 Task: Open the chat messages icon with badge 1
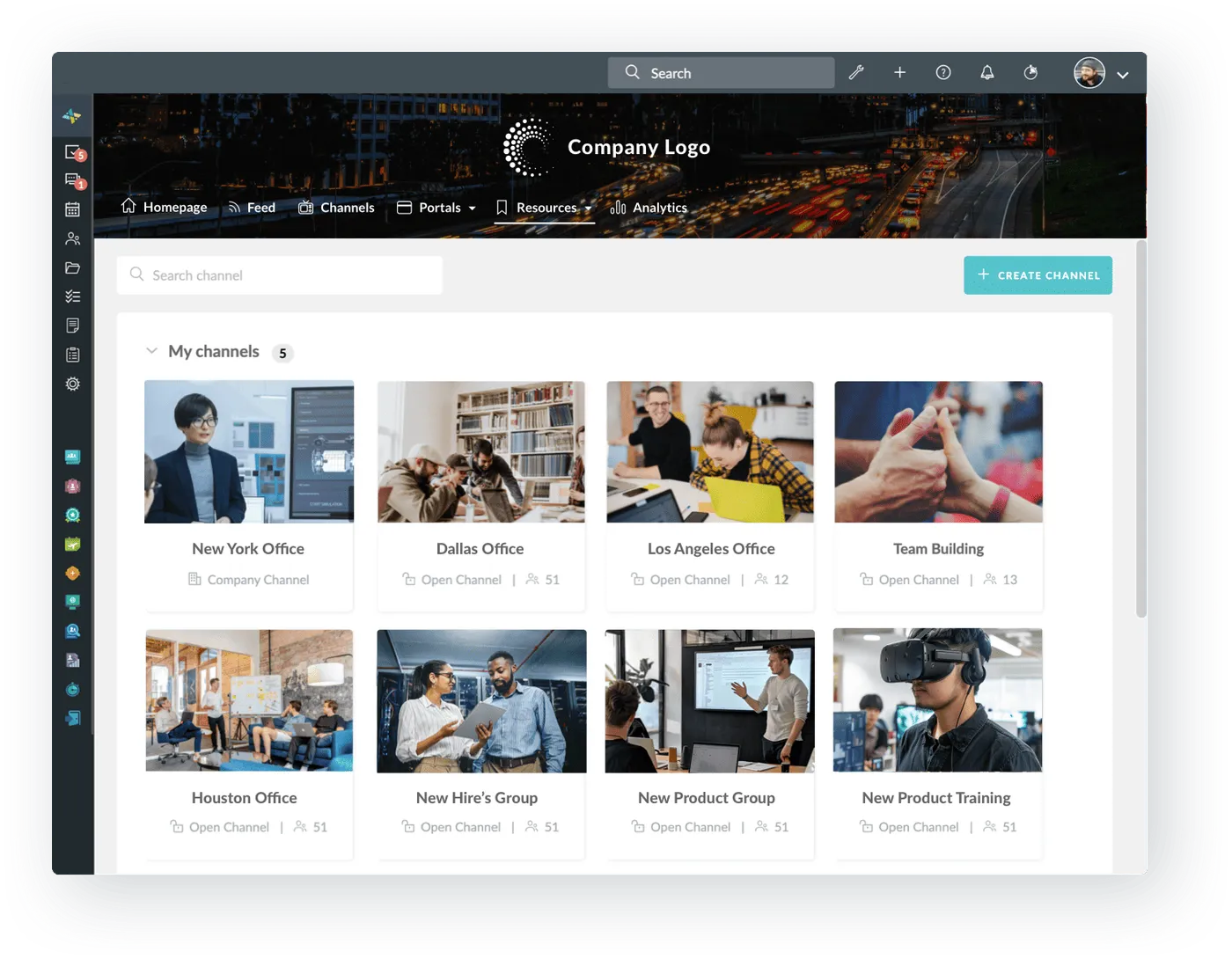pos(74,181)
